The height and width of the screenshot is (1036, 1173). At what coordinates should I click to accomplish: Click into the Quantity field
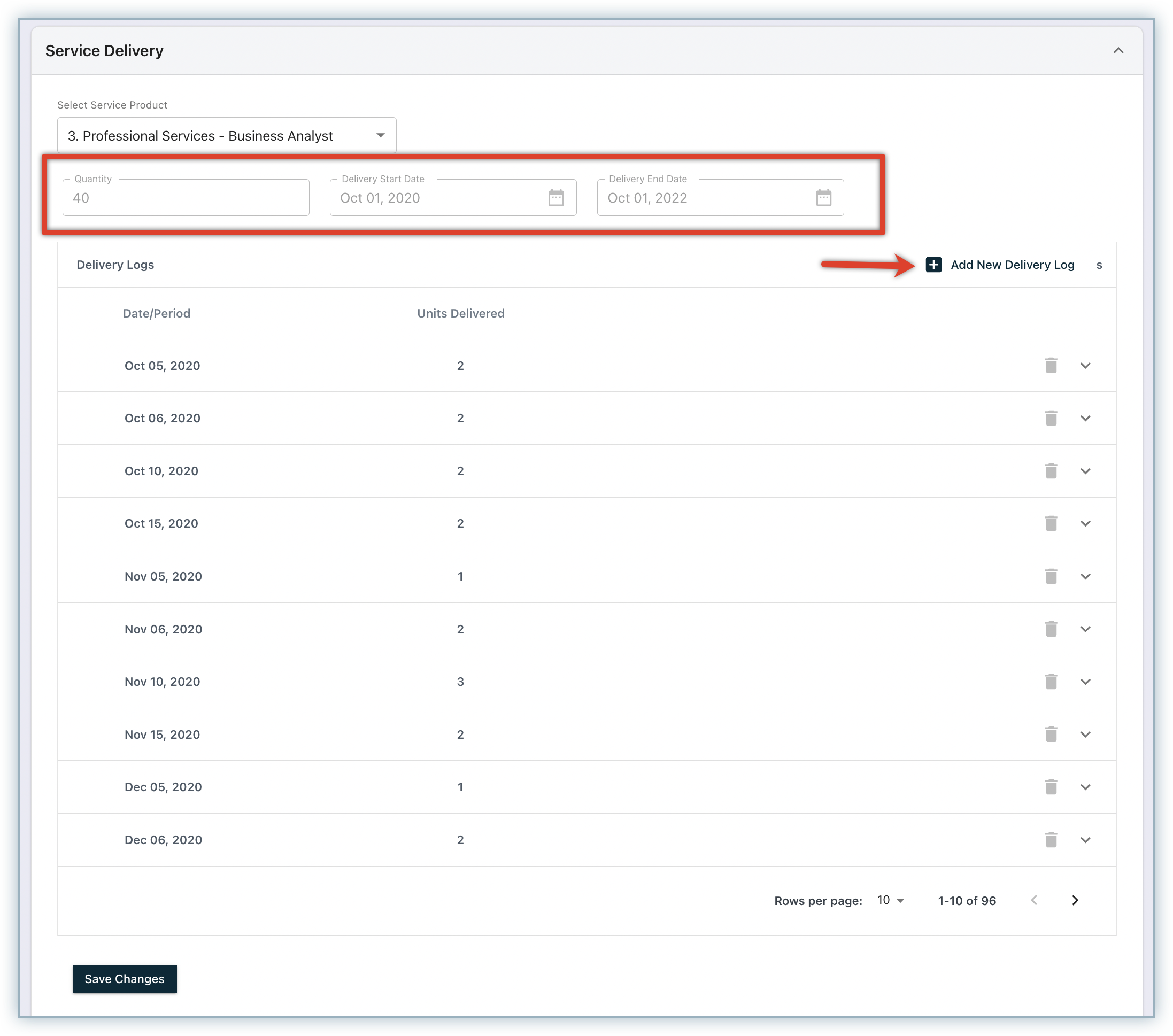coord(186,198)
